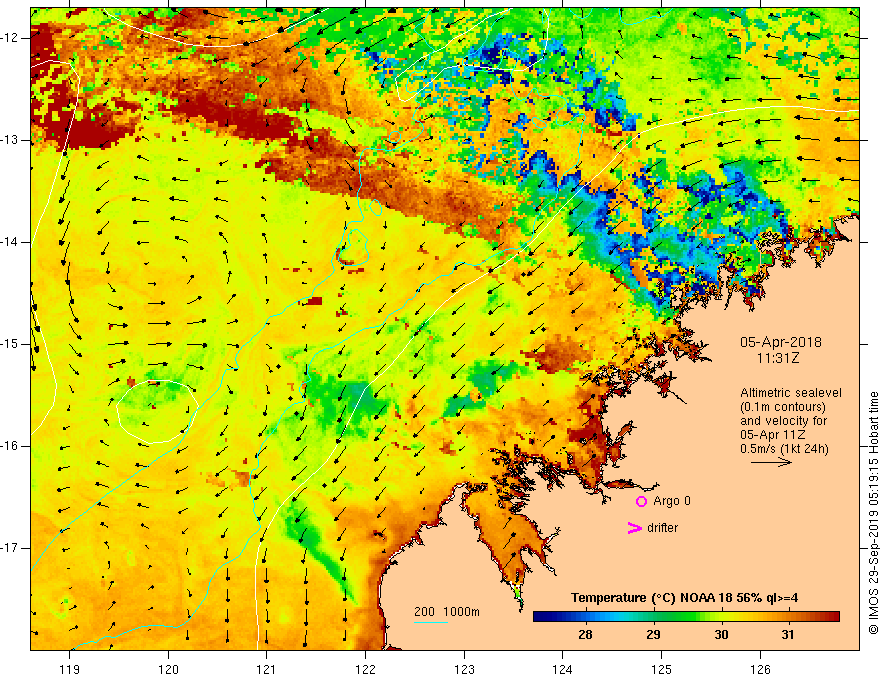The height and width of the screenshot is (680, 880).
Task: Click the 'Altimetric sealevel' caption line
Action: point(791,393)
